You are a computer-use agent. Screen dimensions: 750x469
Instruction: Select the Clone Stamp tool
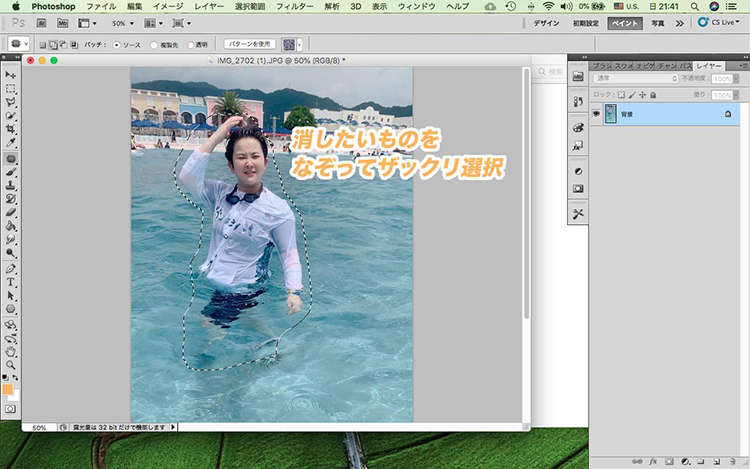[x=11, y=185]
